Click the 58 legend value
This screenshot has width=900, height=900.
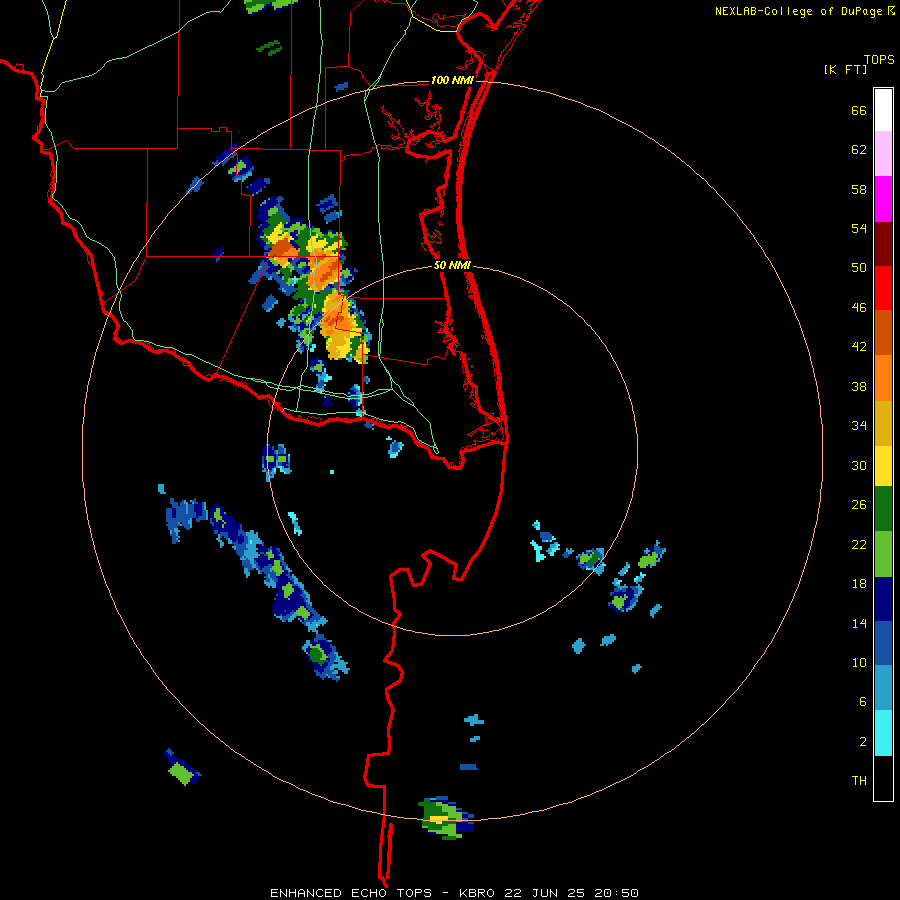859,189
